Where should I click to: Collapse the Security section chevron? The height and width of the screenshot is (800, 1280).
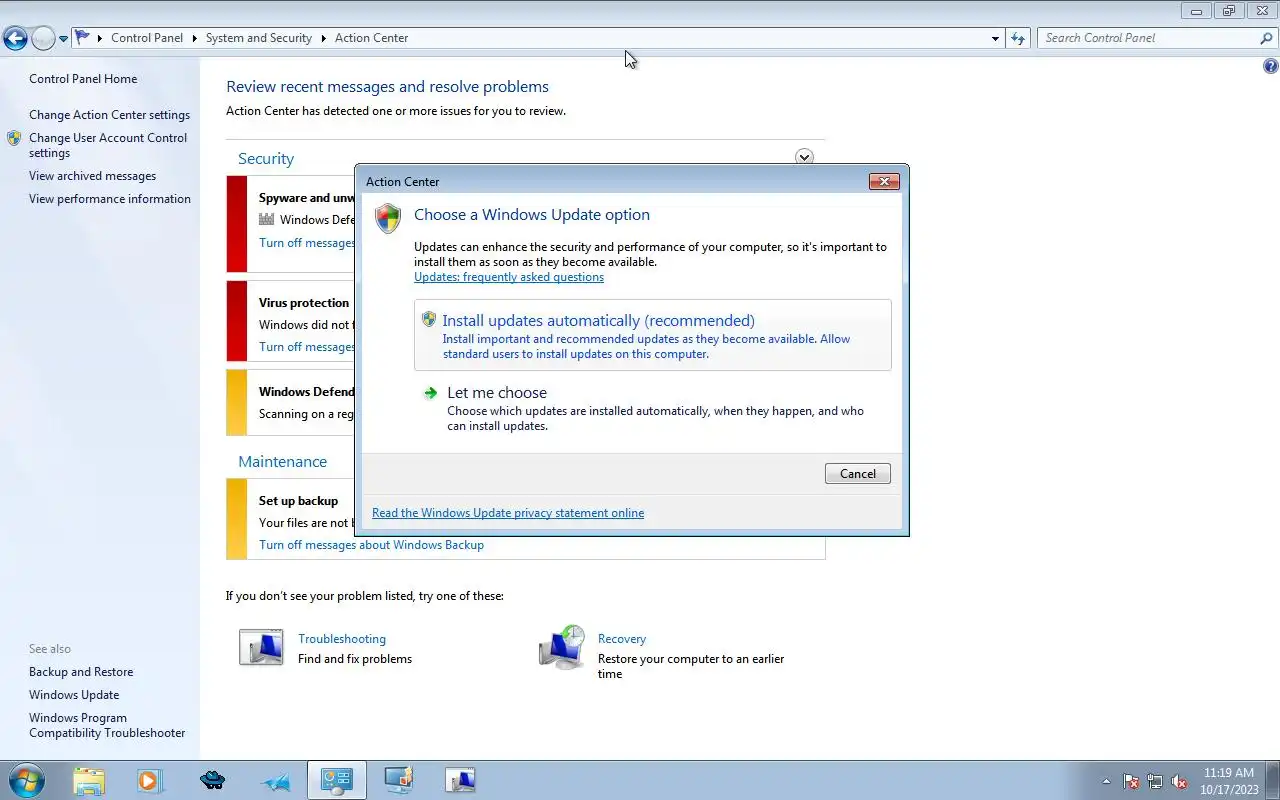[x=804, y=157]
